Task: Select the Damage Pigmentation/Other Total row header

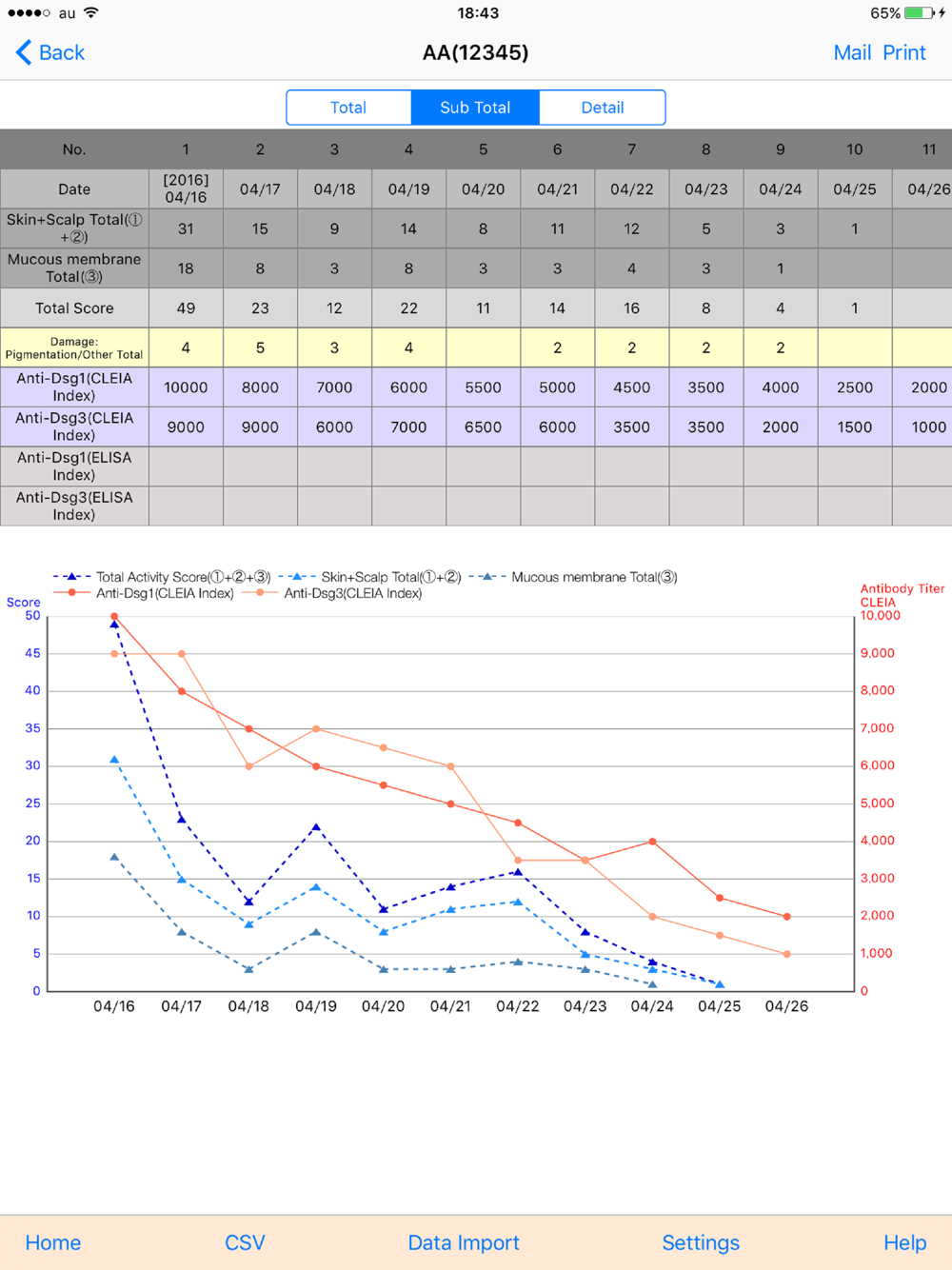Action: 74,347
